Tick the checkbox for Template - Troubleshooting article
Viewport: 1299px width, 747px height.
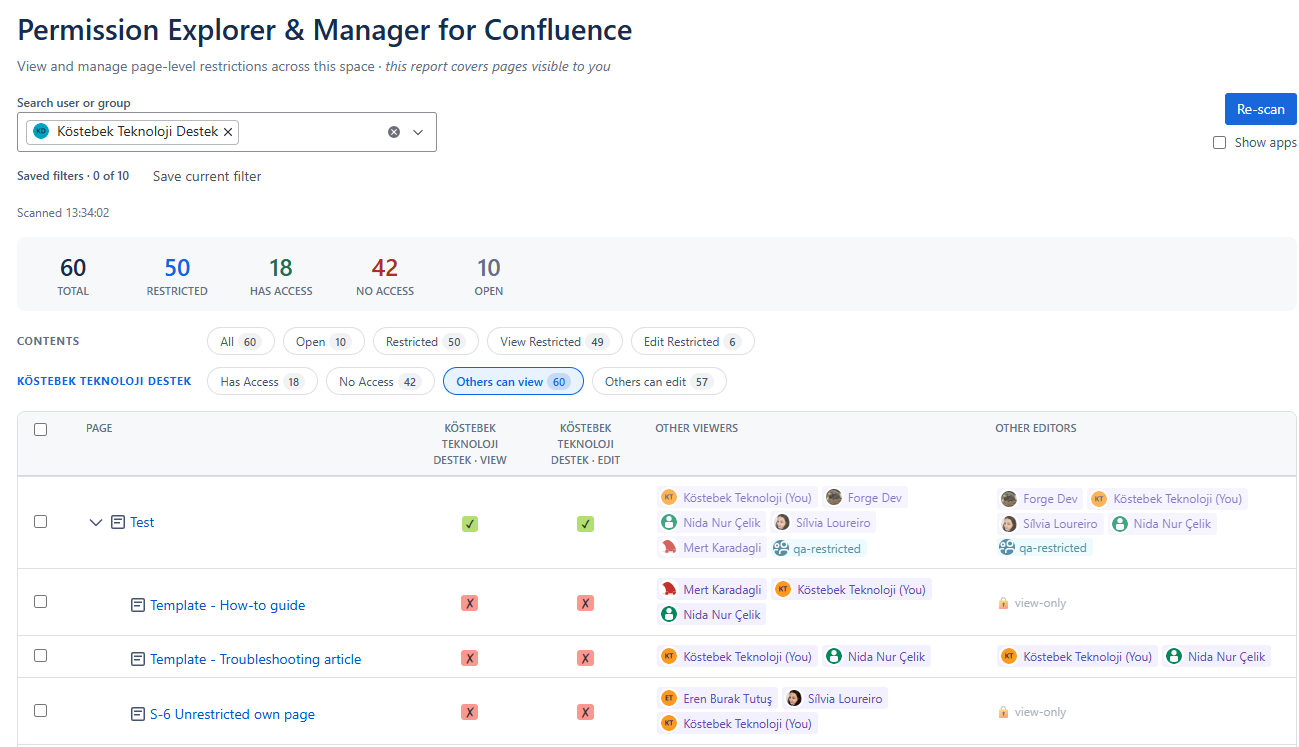point(41,656)
